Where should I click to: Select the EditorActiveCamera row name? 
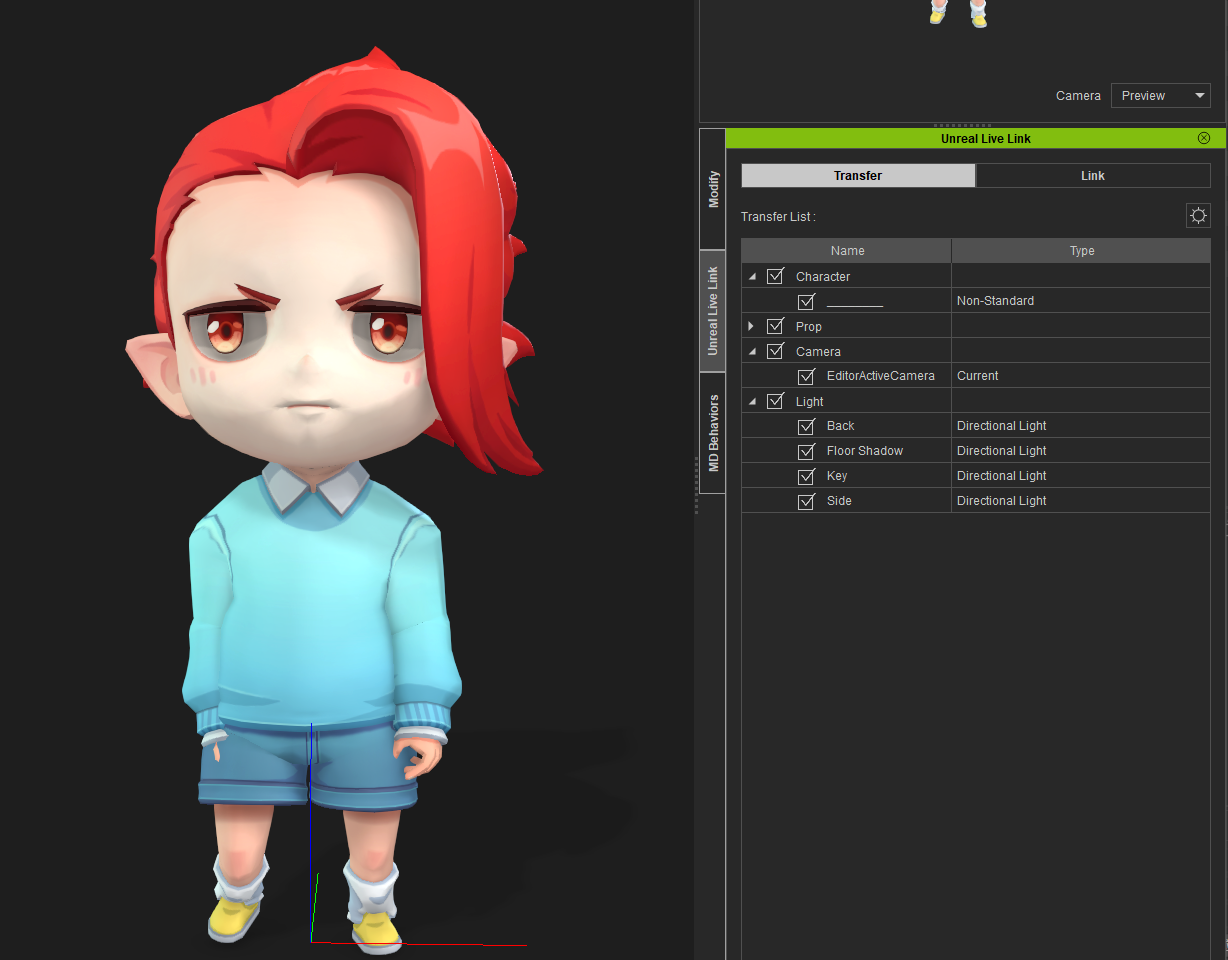[x=880, y=376]
